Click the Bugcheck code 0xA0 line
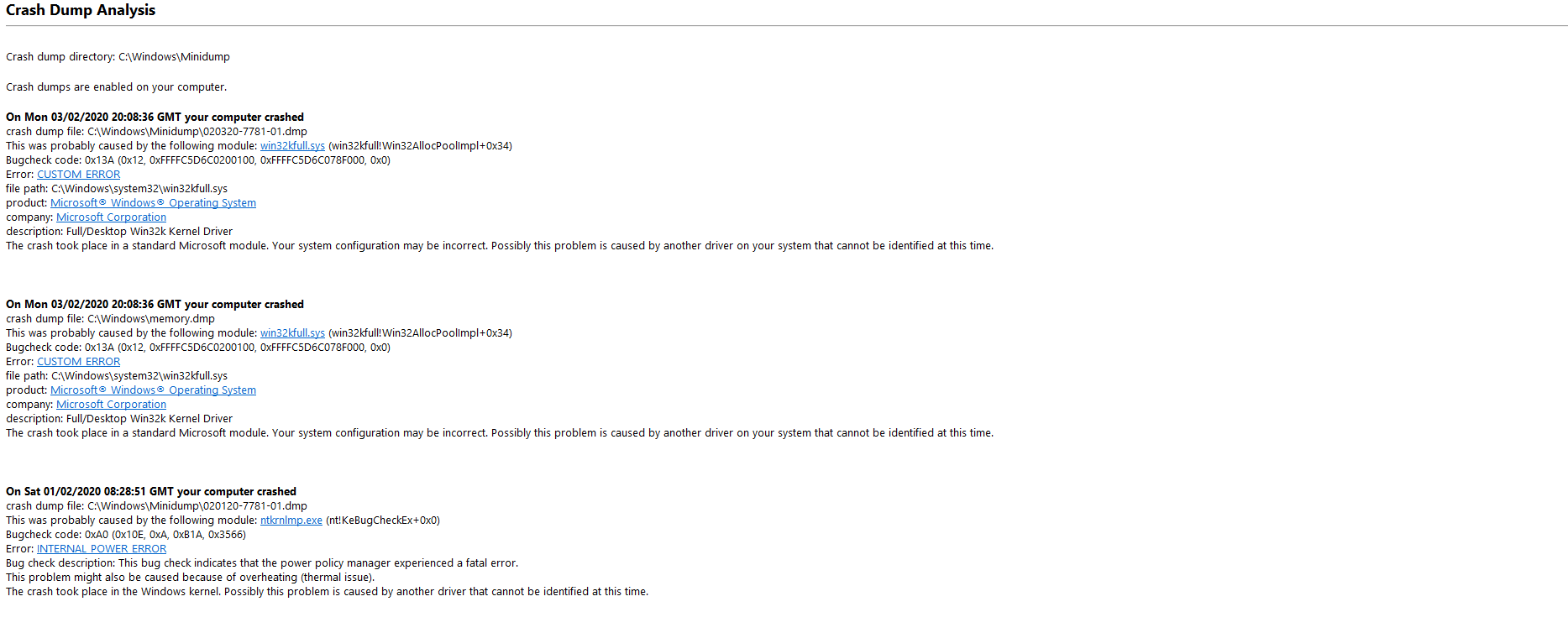The height and width of the screenshot is (633, 1568). pyautogui.click(x=126, y=535)
